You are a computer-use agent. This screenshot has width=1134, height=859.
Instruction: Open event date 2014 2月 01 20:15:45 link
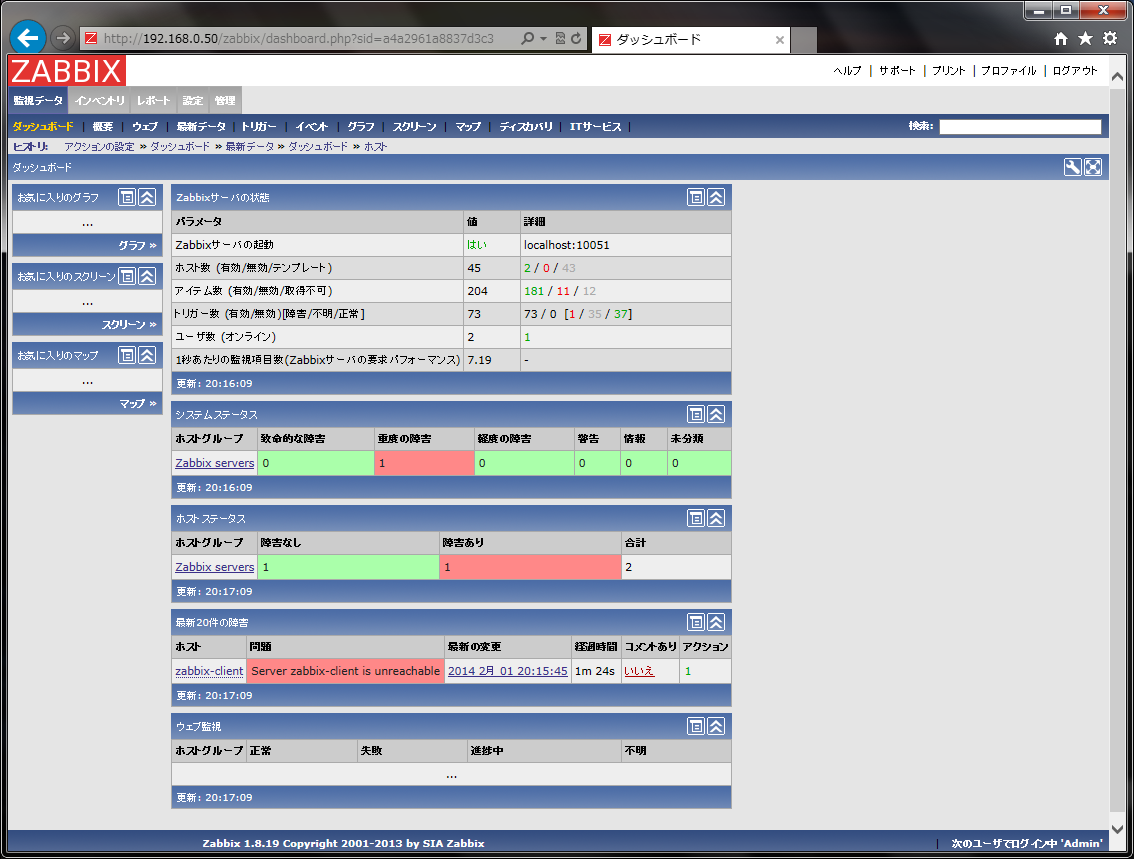(x=508, y=671)
